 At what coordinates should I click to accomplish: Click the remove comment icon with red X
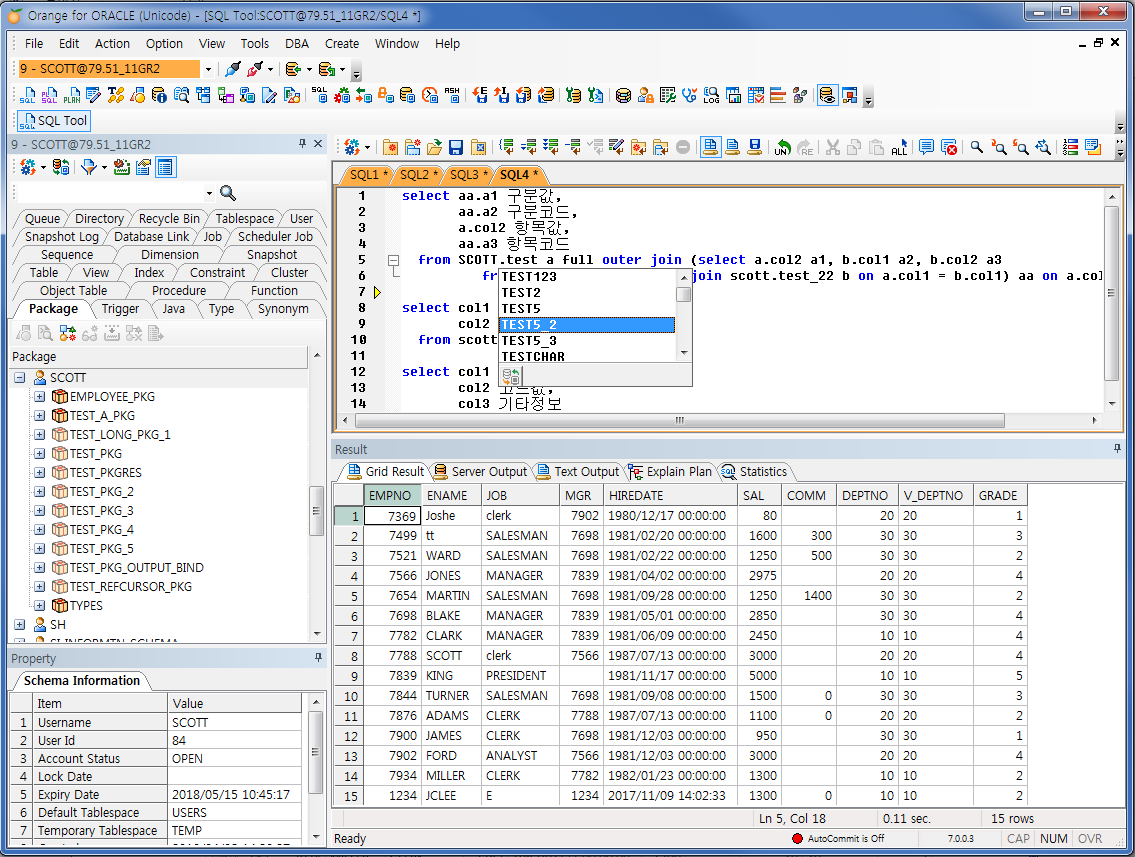[948, 148]
